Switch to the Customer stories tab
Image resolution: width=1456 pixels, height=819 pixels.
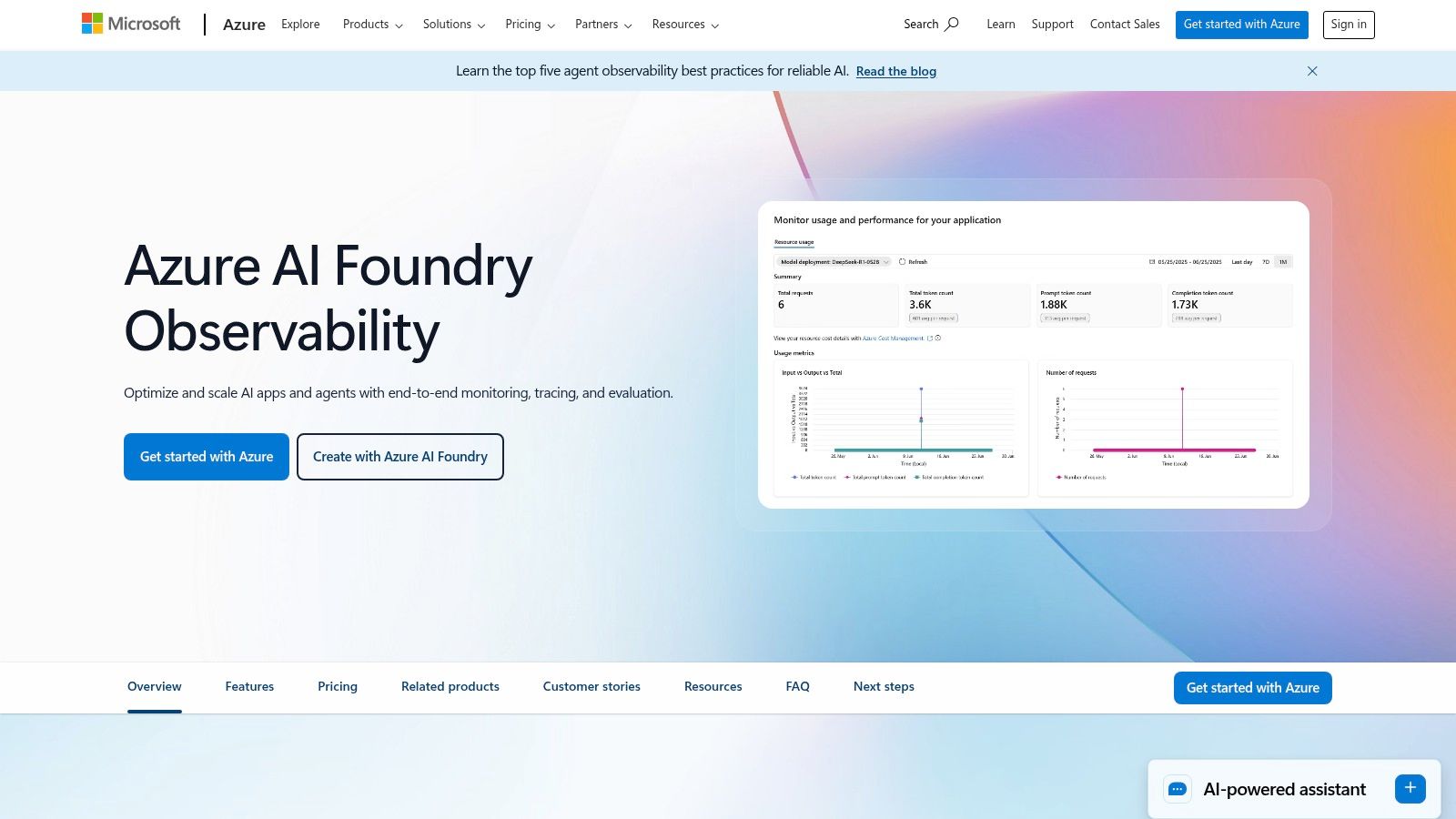tap(591, 687)
